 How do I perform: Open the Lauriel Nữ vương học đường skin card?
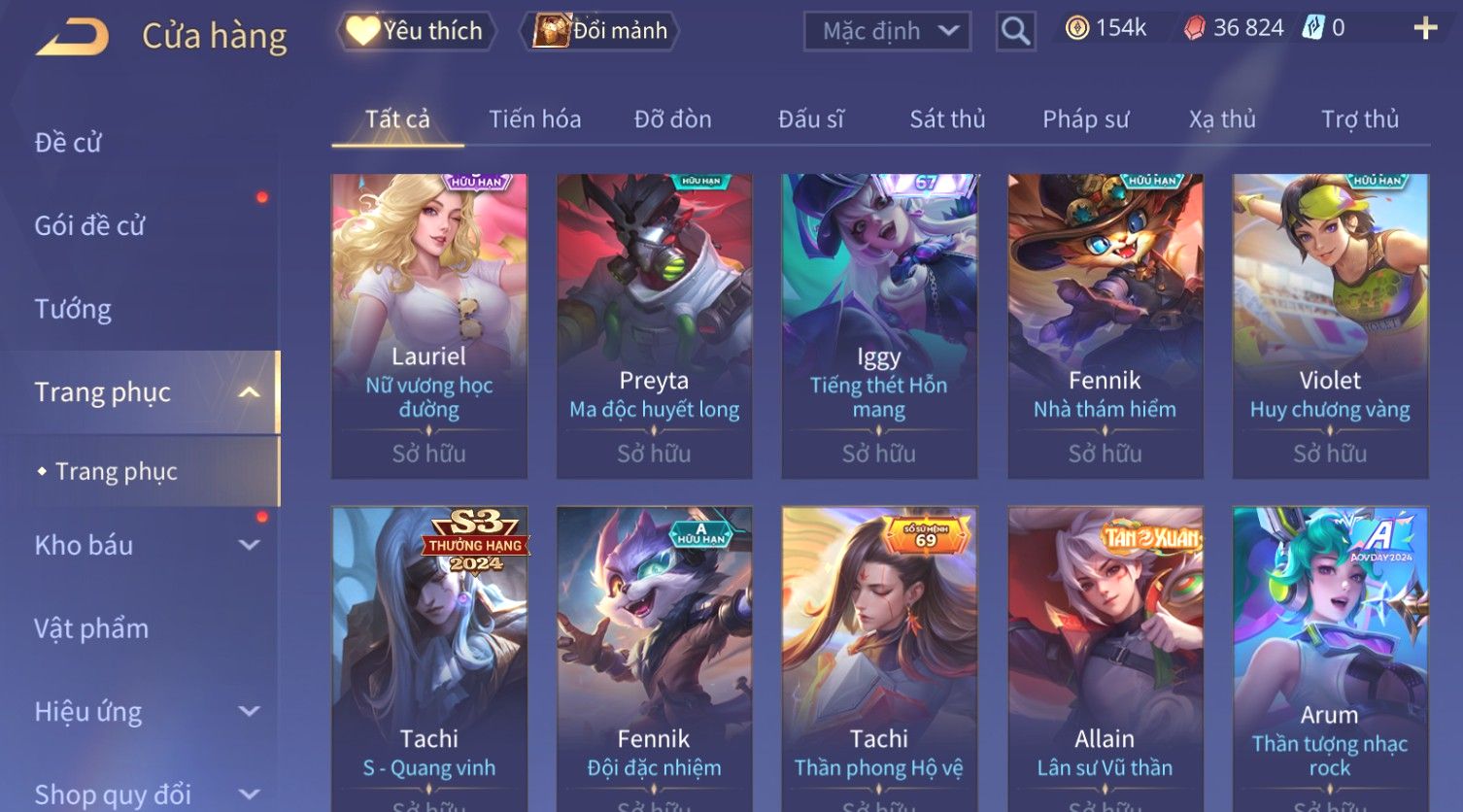tap(429, 326)
